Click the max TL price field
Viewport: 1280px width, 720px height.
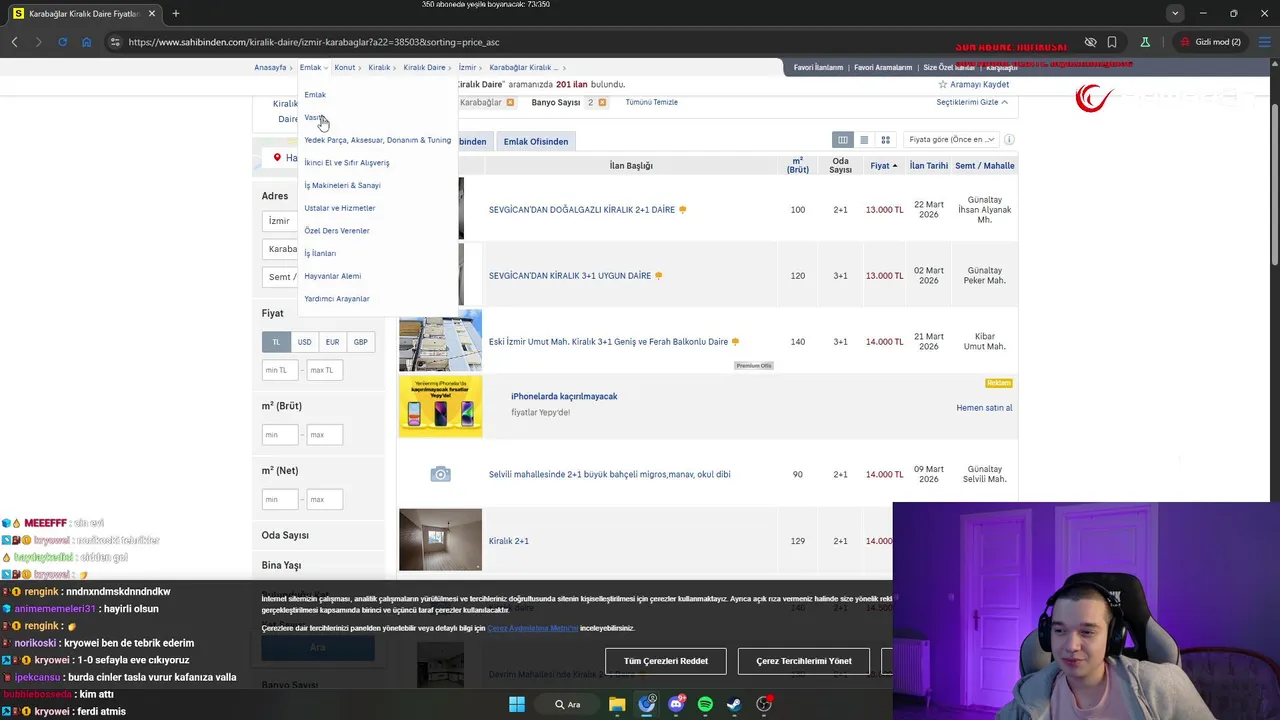click(325, 370)
